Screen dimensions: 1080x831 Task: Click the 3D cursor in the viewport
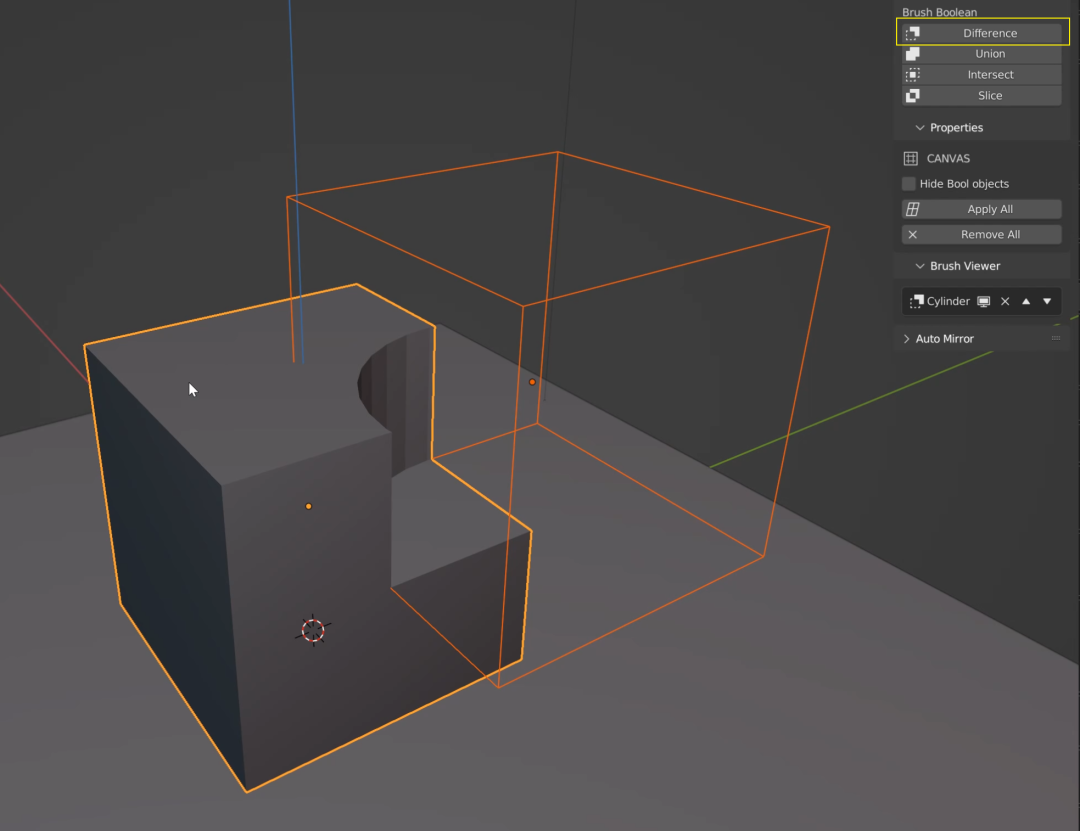[313, 630]
